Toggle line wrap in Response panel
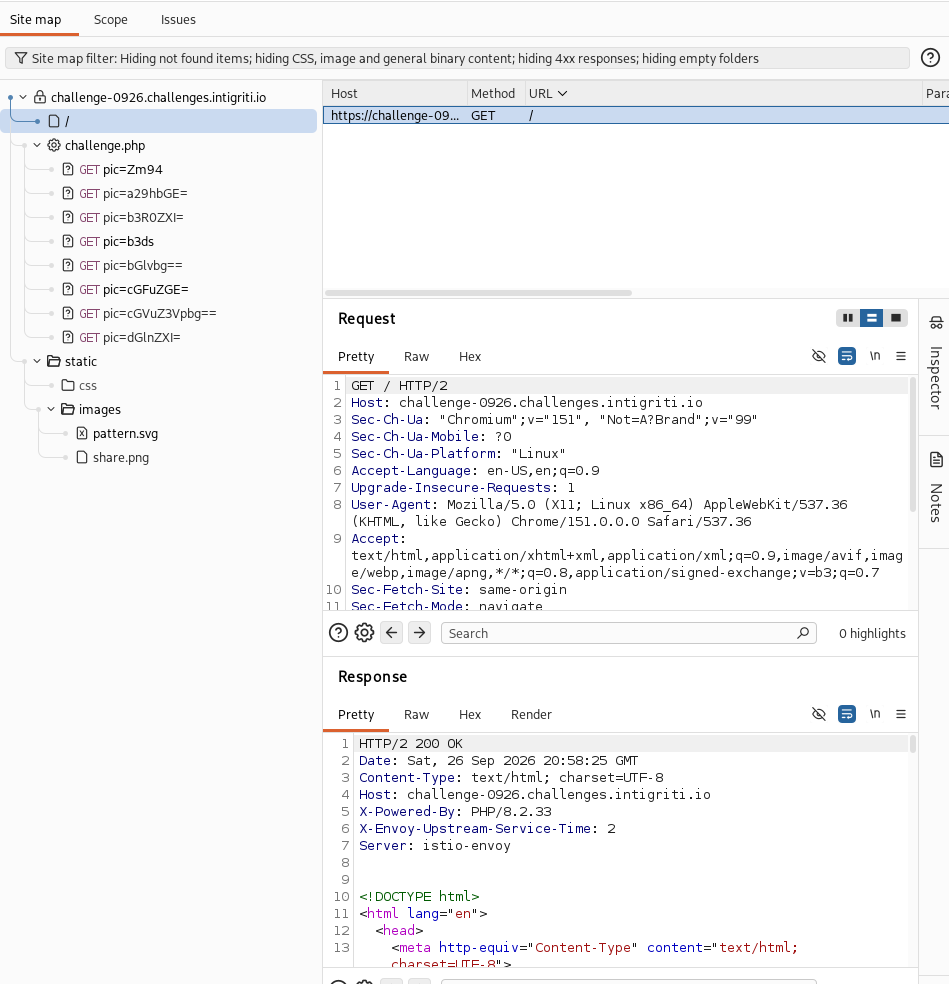 pyautogui.click(x=847, y=714)
